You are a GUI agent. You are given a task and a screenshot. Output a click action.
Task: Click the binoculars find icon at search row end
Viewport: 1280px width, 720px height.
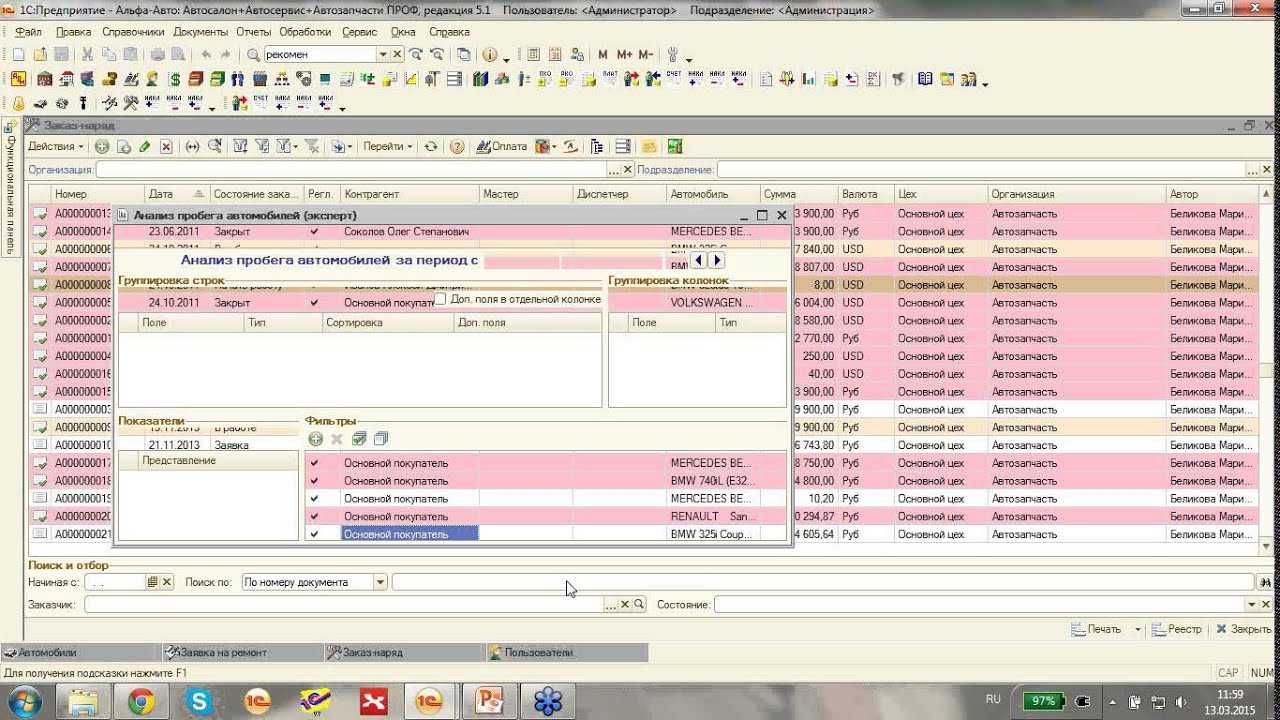tap(1266, 582)
